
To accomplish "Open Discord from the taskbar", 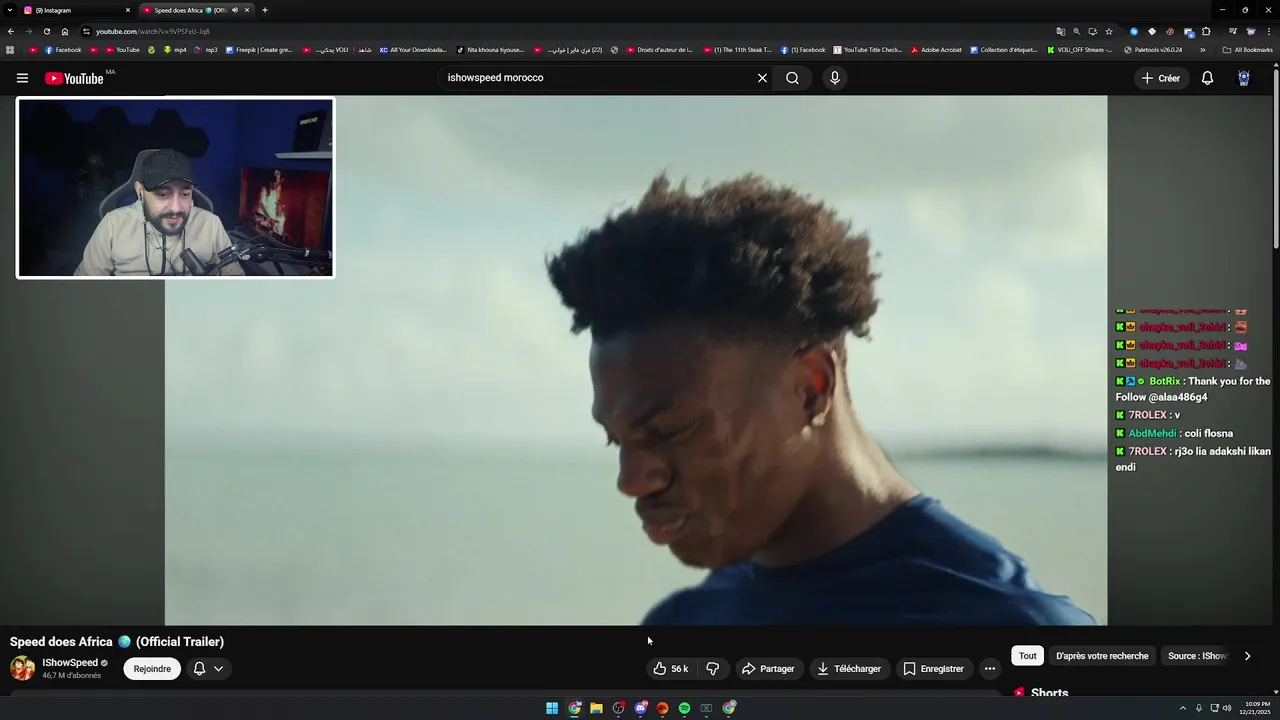I will click(x=640, y=708).
